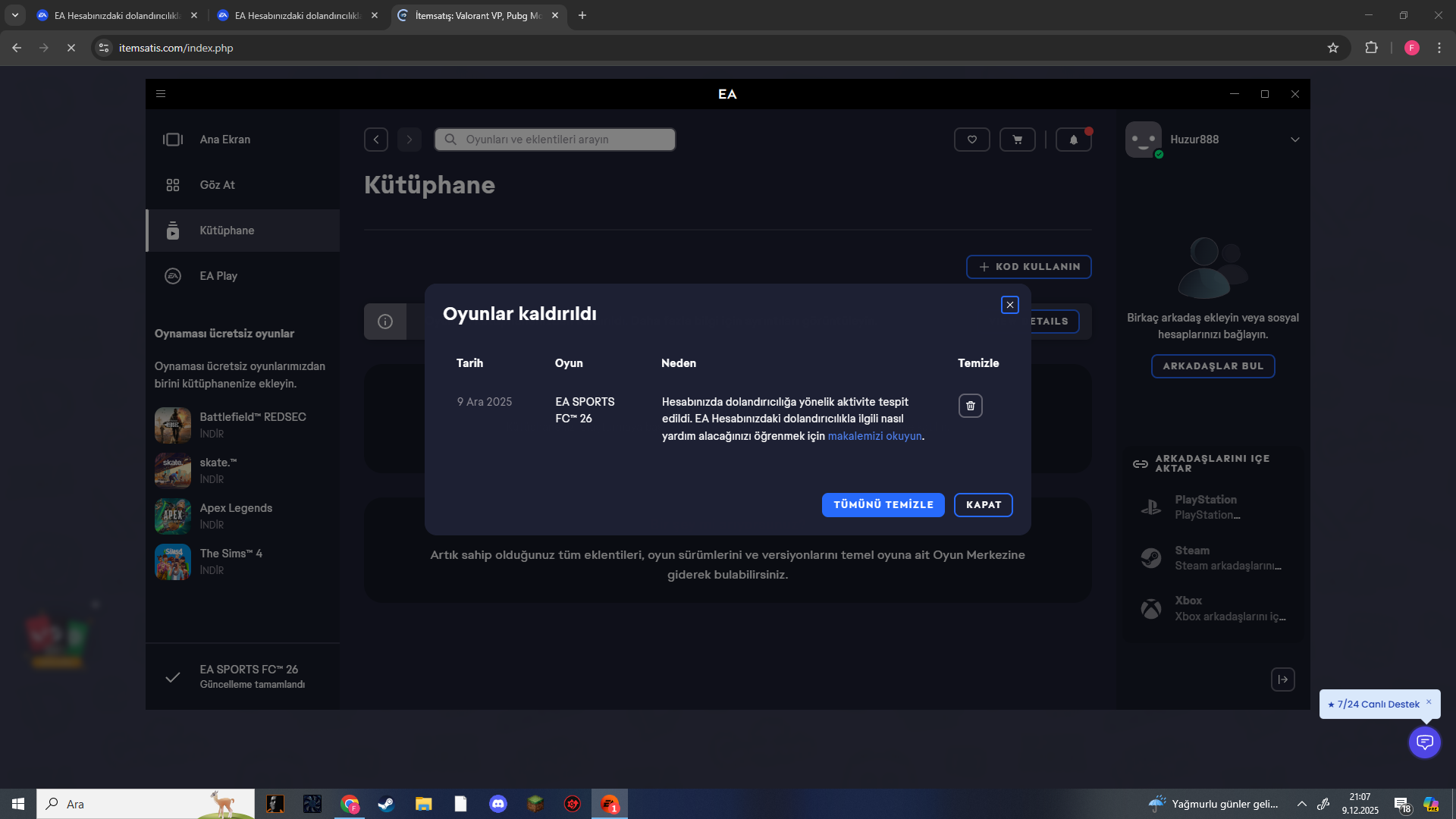This screenshot has height=819, width=1456.
Task: Open the skate. game thumbnail
Action: click(x=173, y=470)
